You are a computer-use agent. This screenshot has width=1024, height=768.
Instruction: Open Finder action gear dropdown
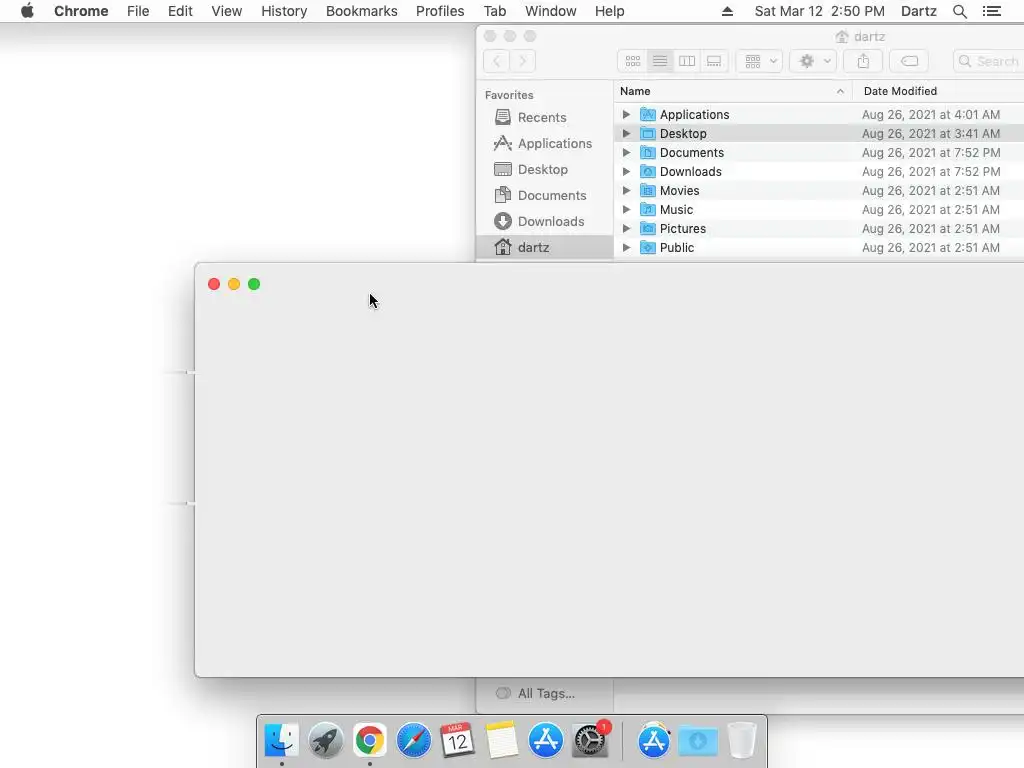point(813,61)
